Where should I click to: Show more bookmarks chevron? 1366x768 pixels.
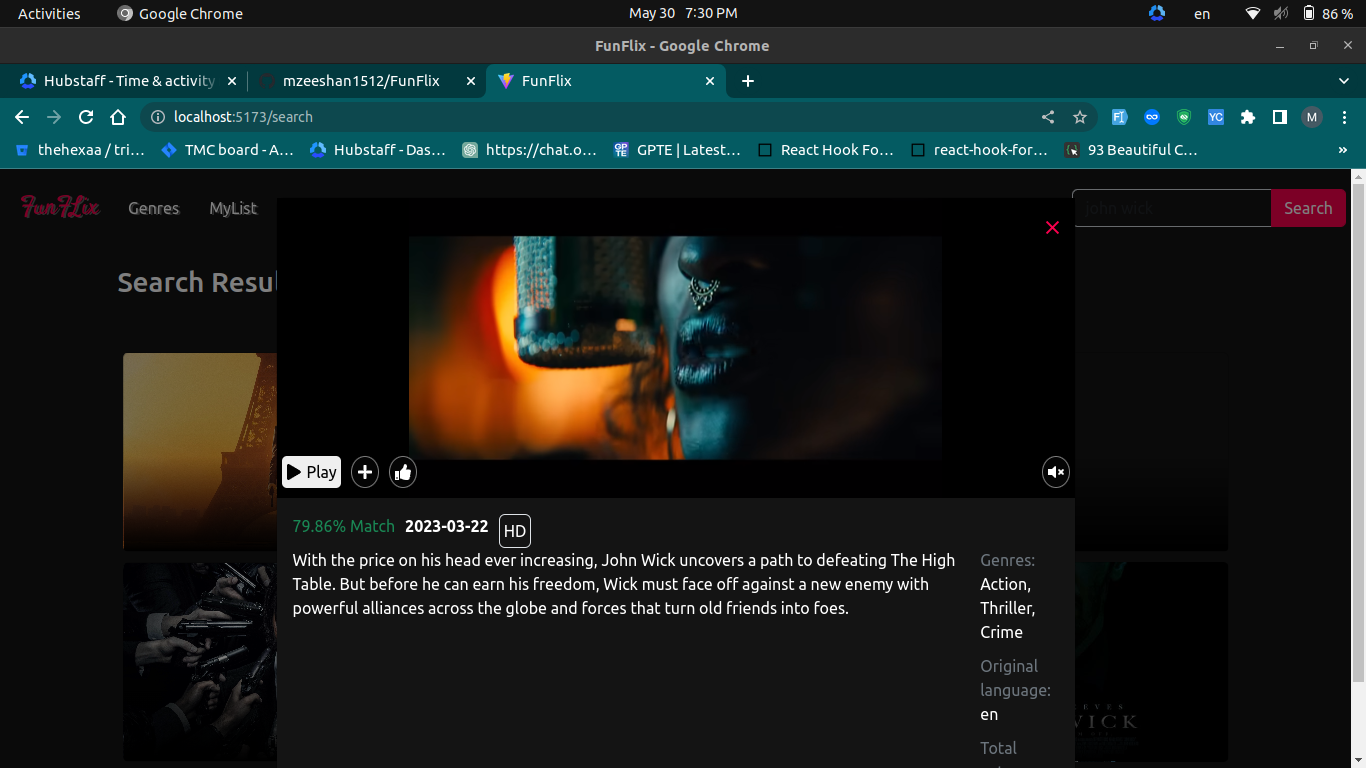[x=1342, y=150]
